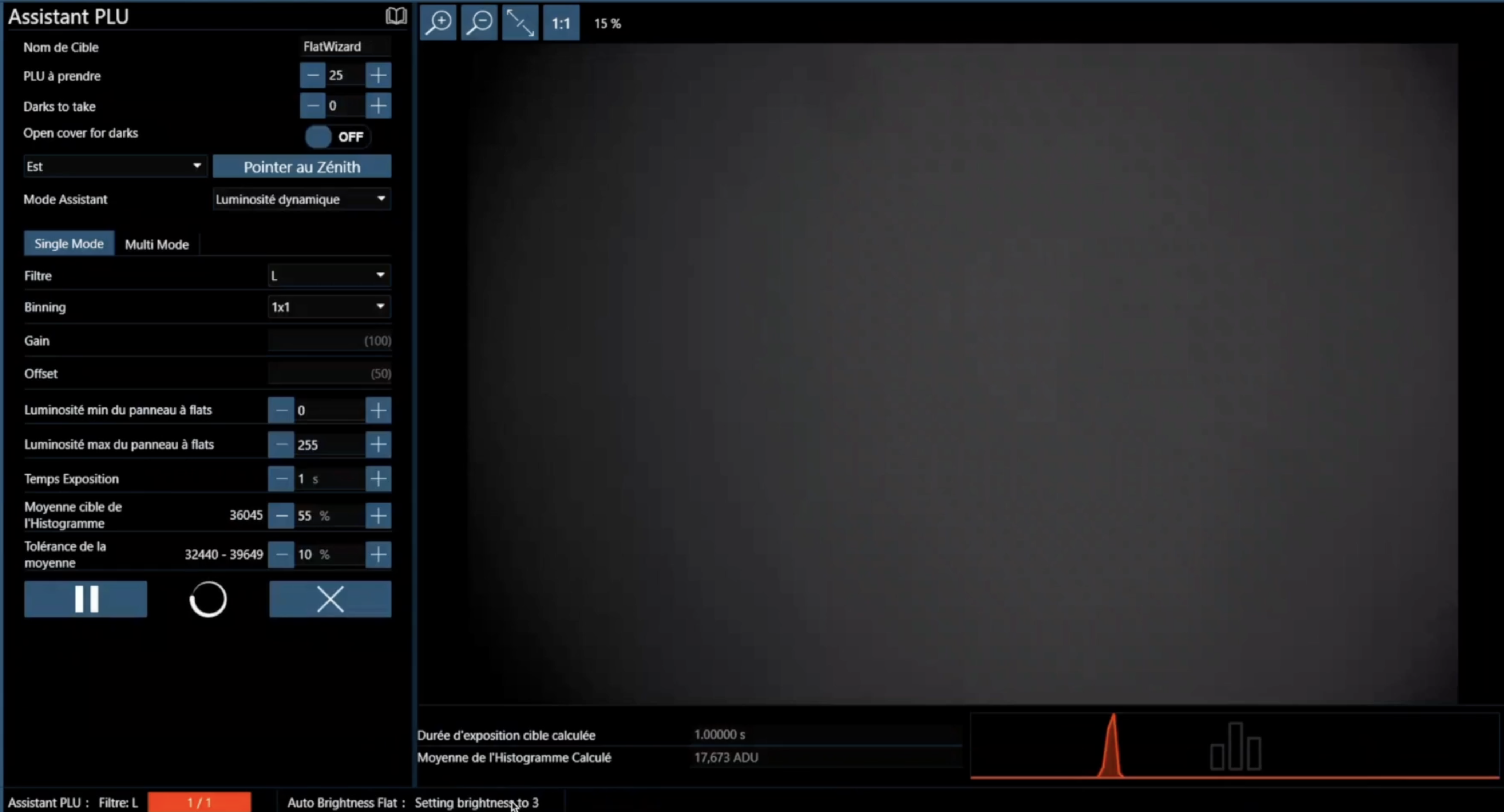This screenshot has width=1504, height=812.
Task: Click the Nom de Cible text field
Action: click(344, 47)
